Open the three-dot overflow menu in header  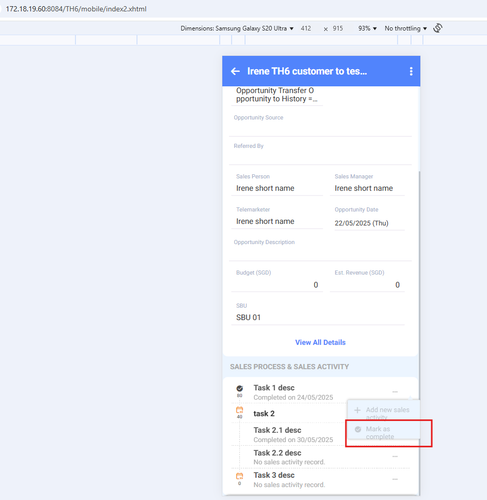click(411, 71)
